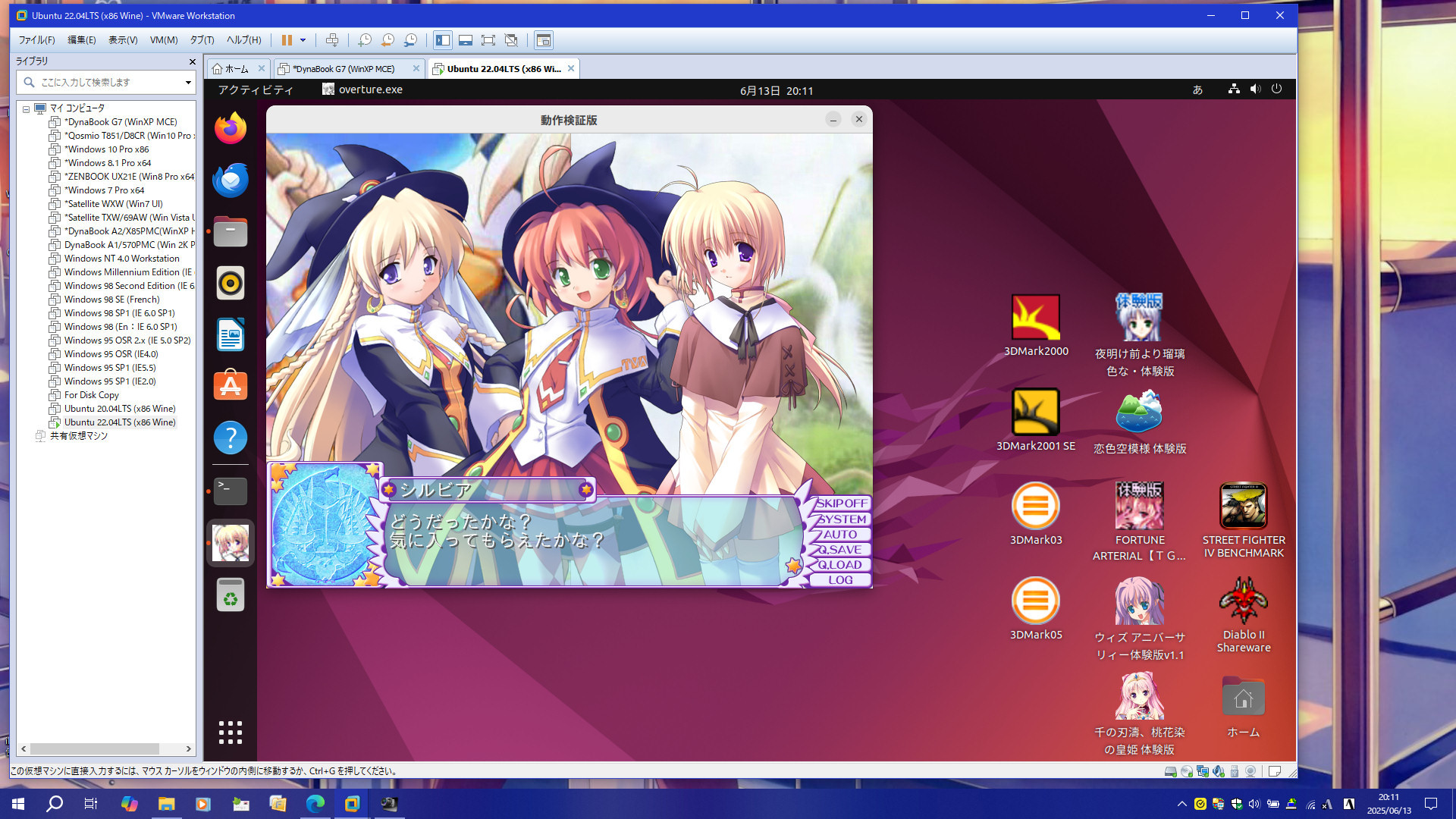Select Windows 7 Pro x64 in library
The image size is (1456, 819).
pyautogui.click(x=104, y=190)
